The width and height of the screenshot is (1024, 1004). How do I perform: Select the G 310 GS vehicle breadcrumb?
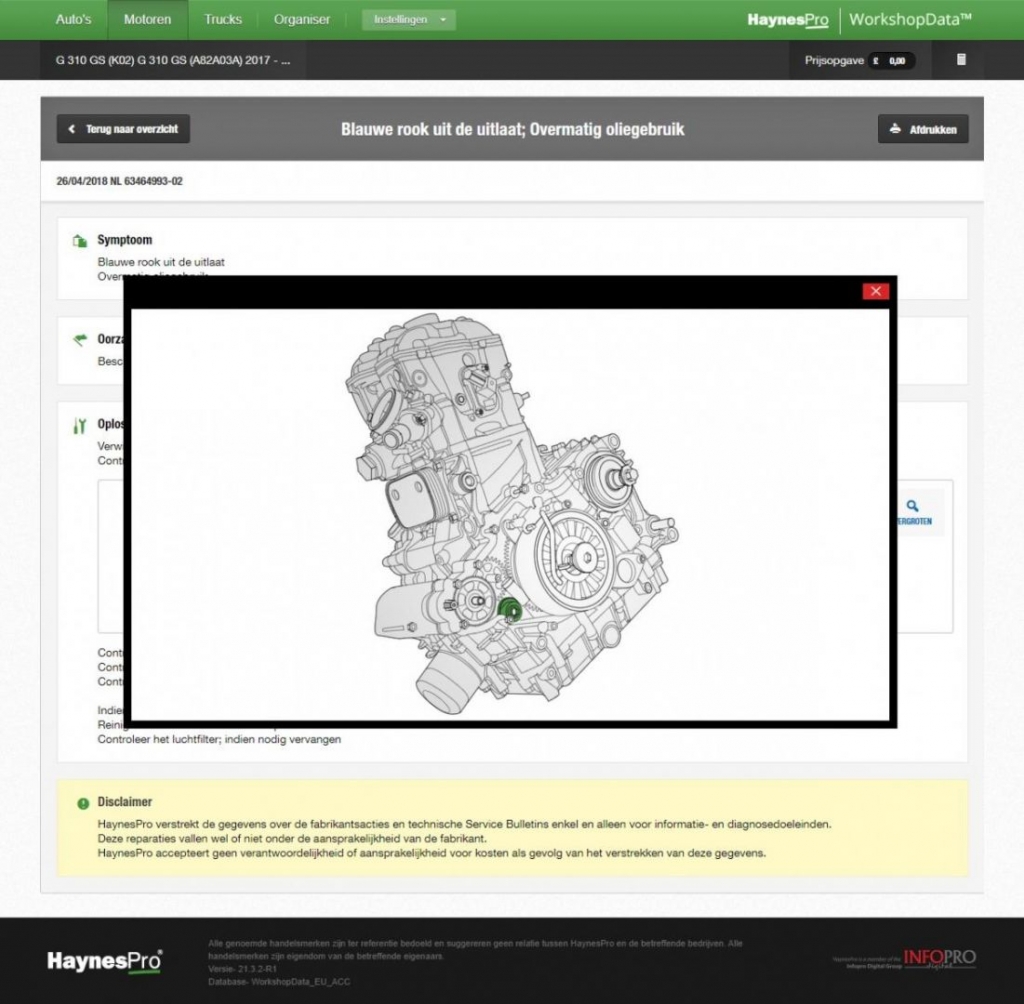[x=173, y=60]
